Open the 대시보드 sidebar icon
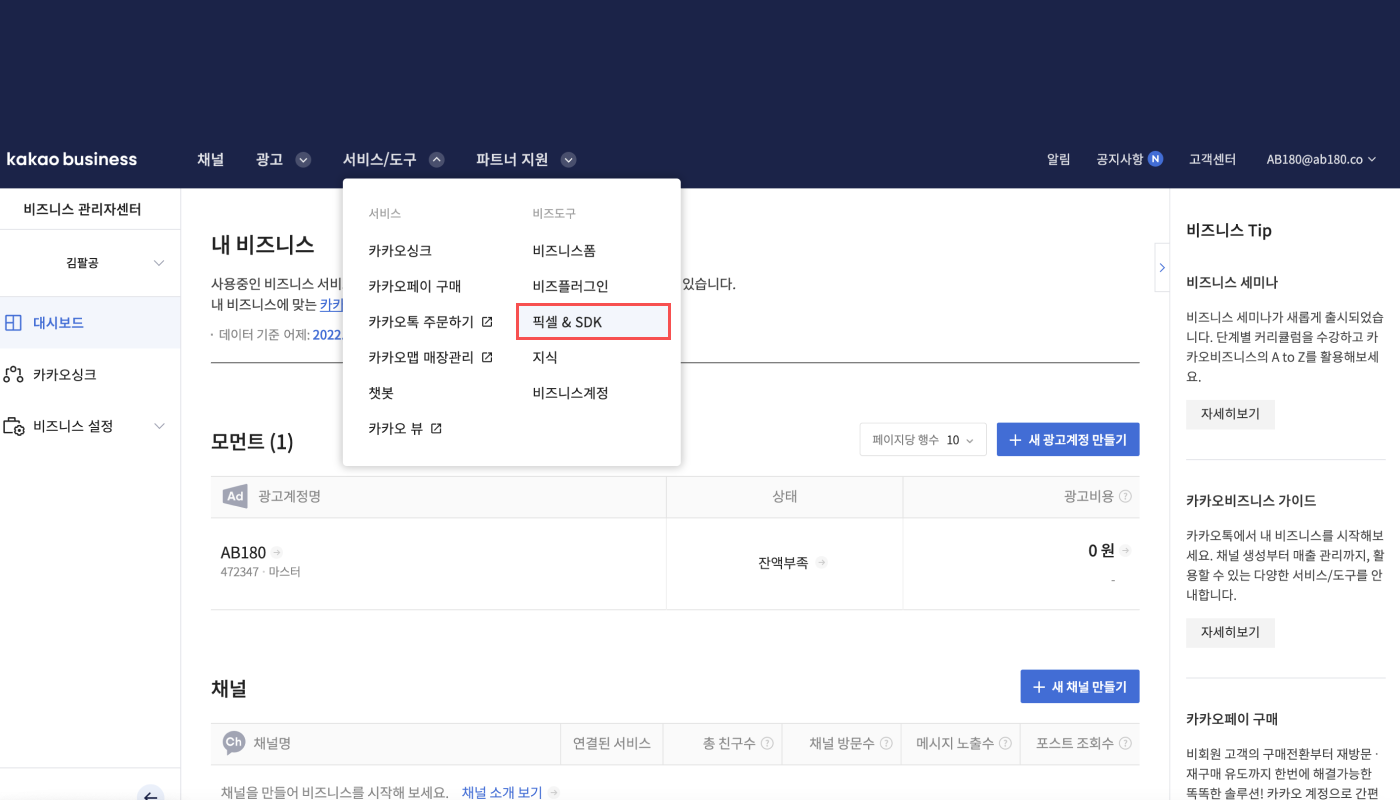Screen dimensions: 1400x800 [x=13, y=323]
